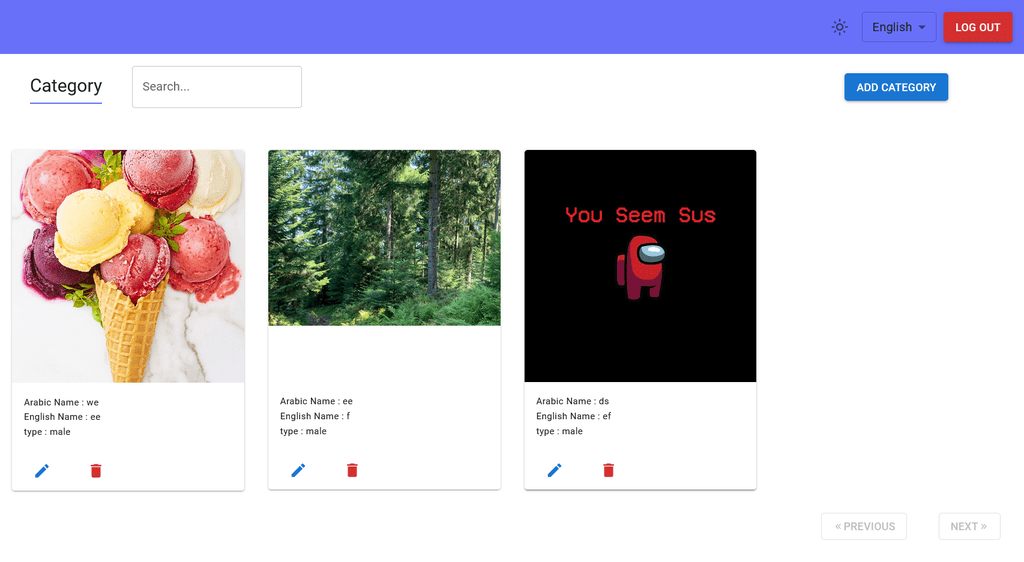Edit the category with English Name f
1024x562 pixels.
tap(298, 470)
